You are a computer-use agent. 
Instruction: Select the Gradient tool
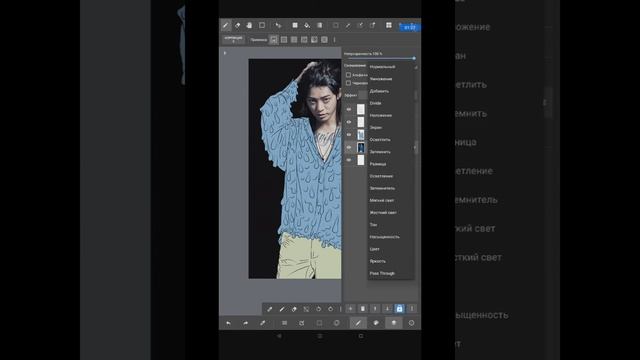pos(320,25)
